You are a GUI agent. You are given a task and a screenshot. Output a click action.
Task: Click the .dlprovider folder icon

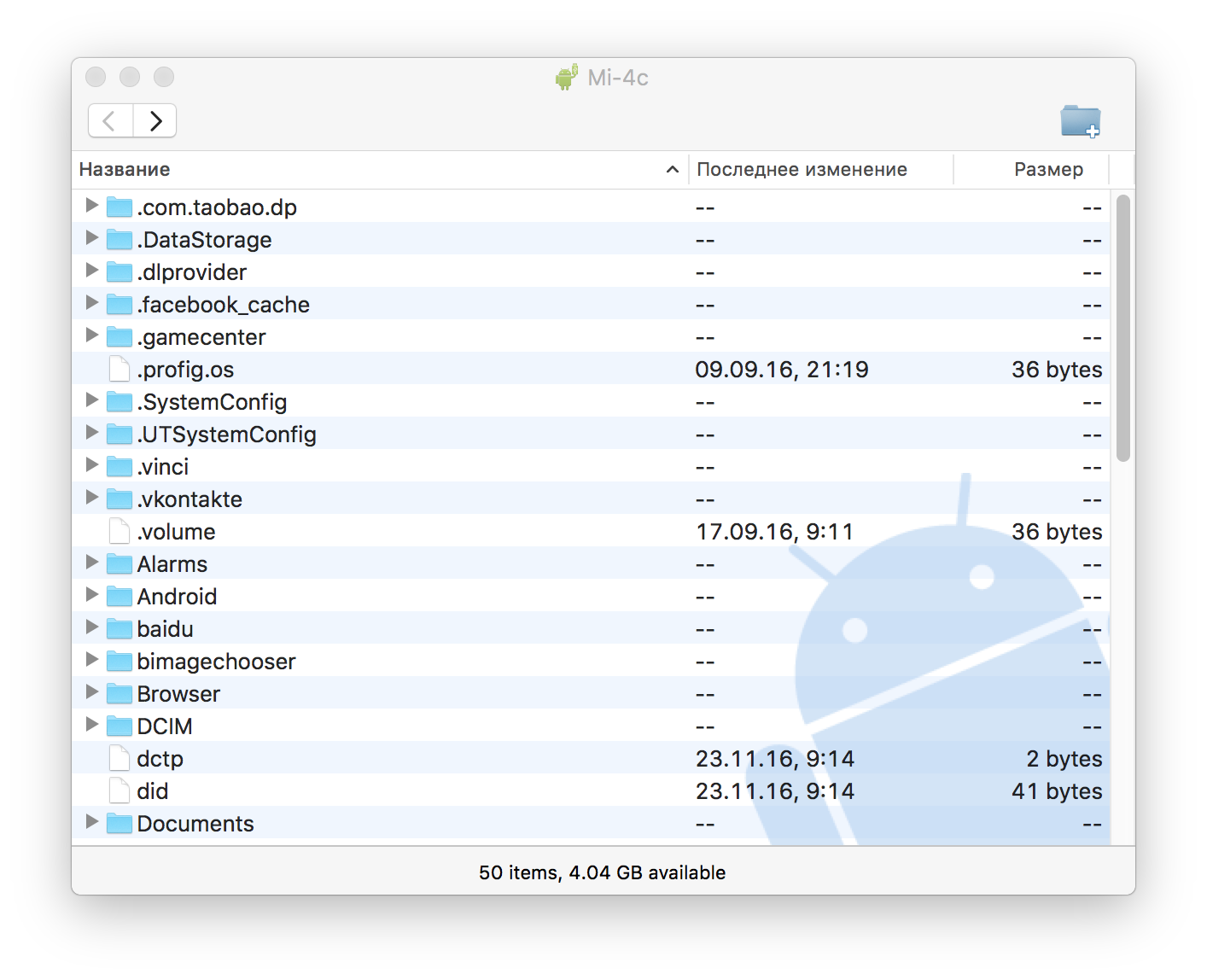pyautogui.click(x=120, y=271)
